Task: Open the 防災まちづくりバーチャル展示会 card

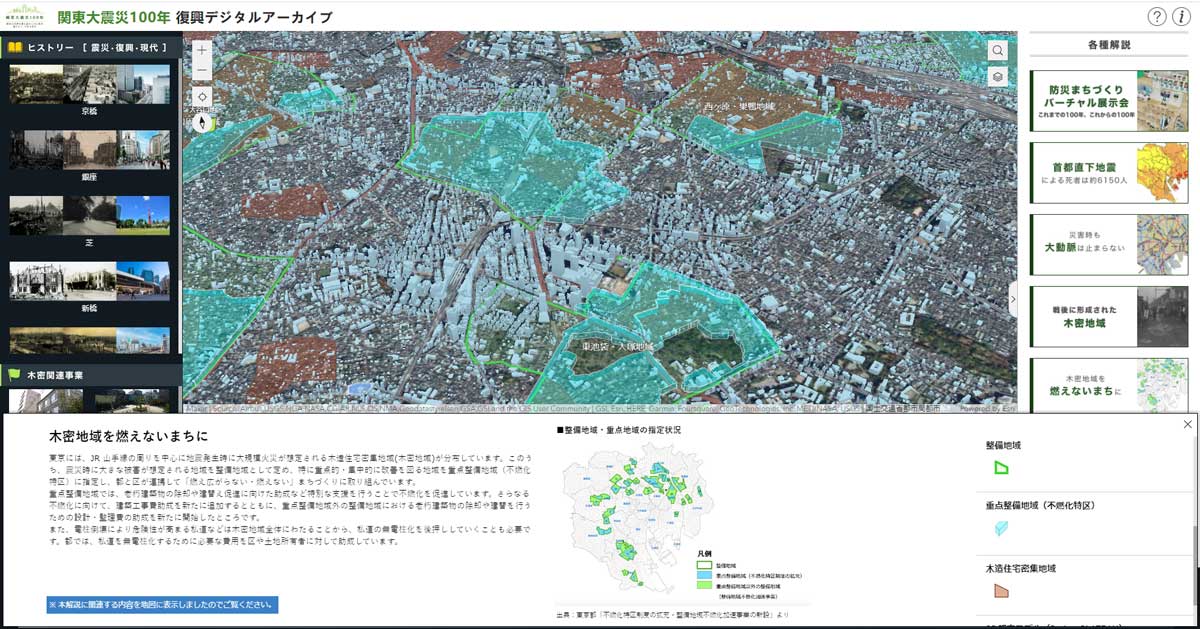Action: [x=1109, y=101]
